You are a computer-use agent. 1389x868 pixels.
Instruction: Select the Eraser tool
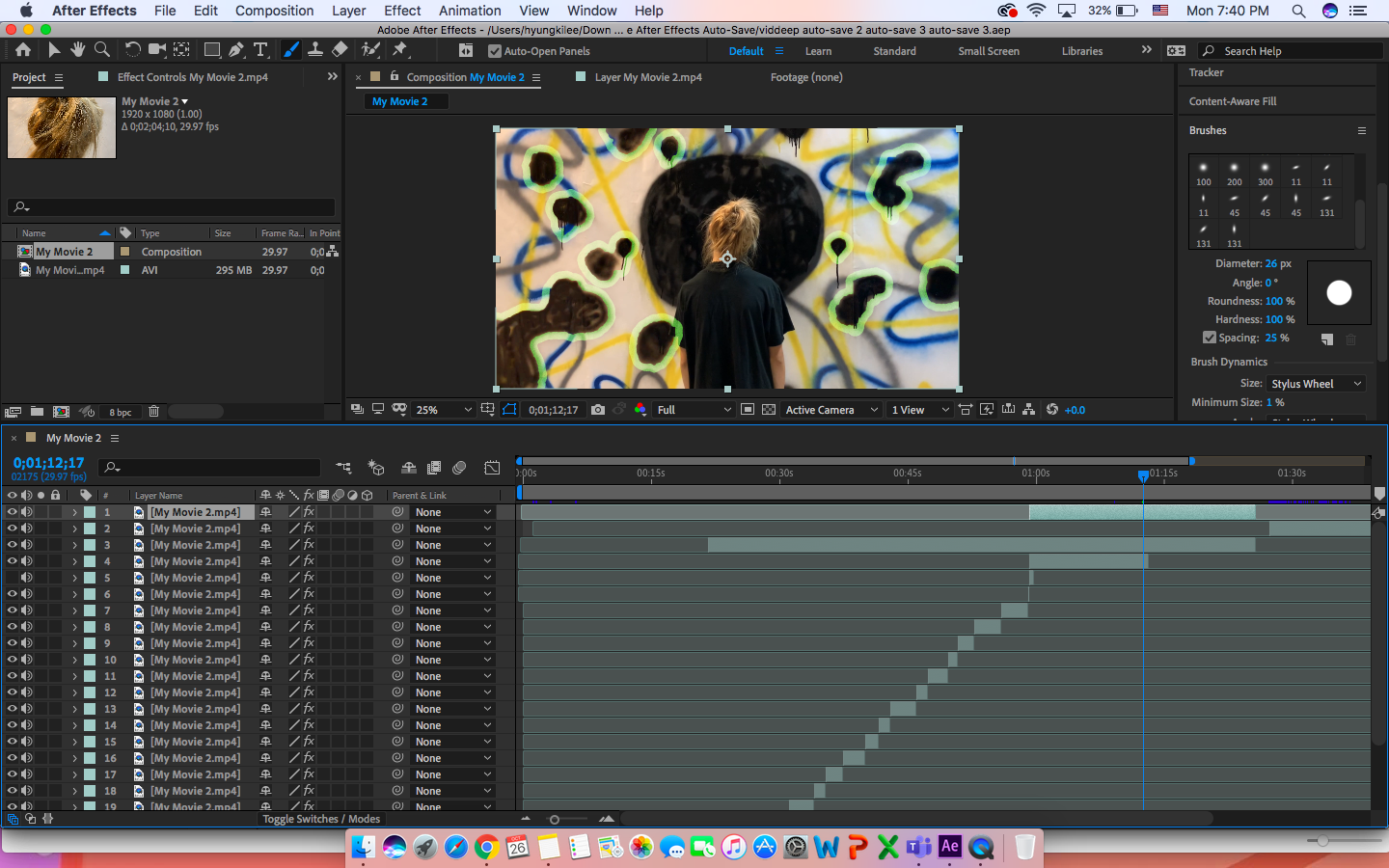coord(340,49)
